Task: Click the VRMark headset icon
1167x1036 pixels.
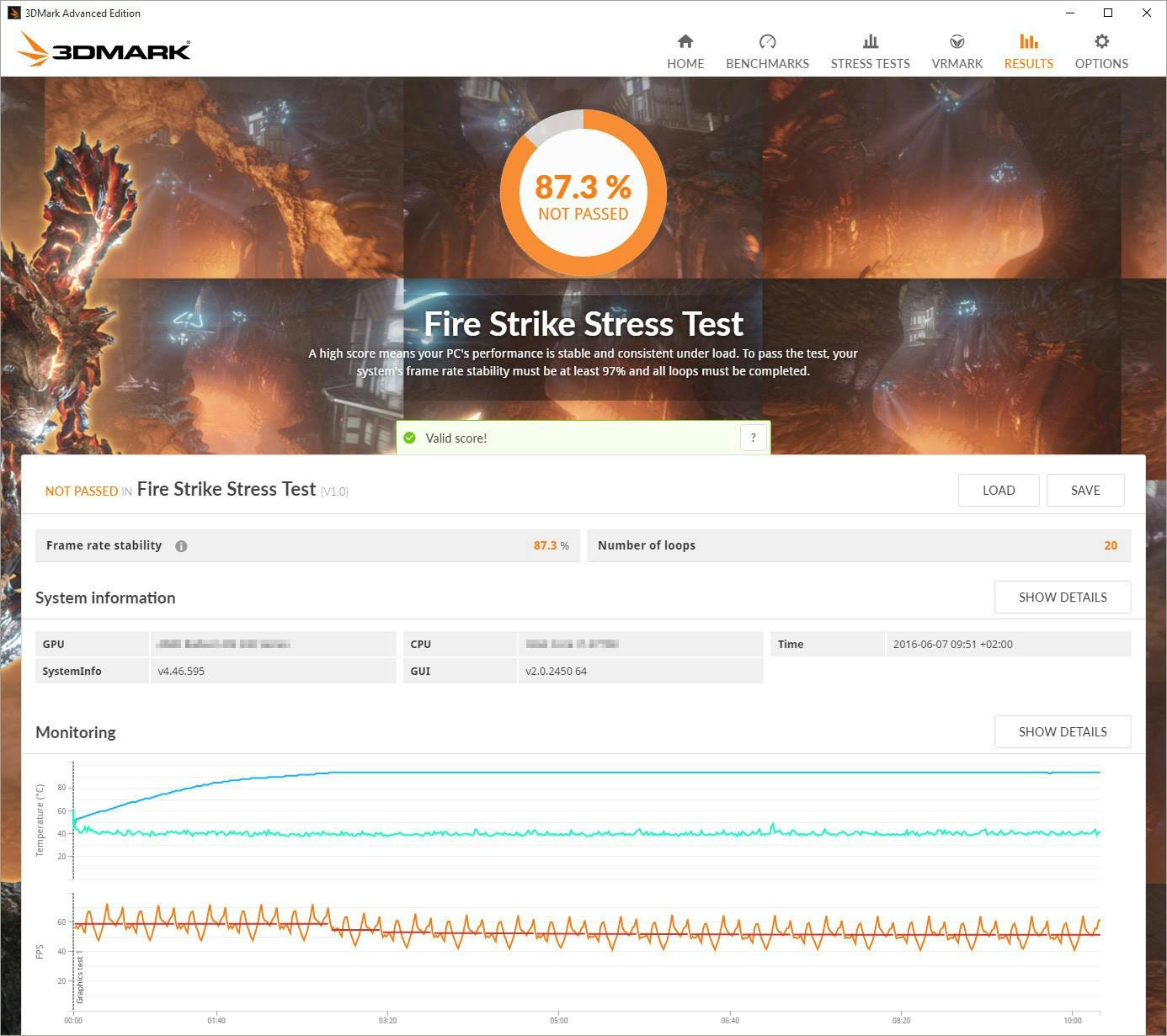Action: [957, 41]
